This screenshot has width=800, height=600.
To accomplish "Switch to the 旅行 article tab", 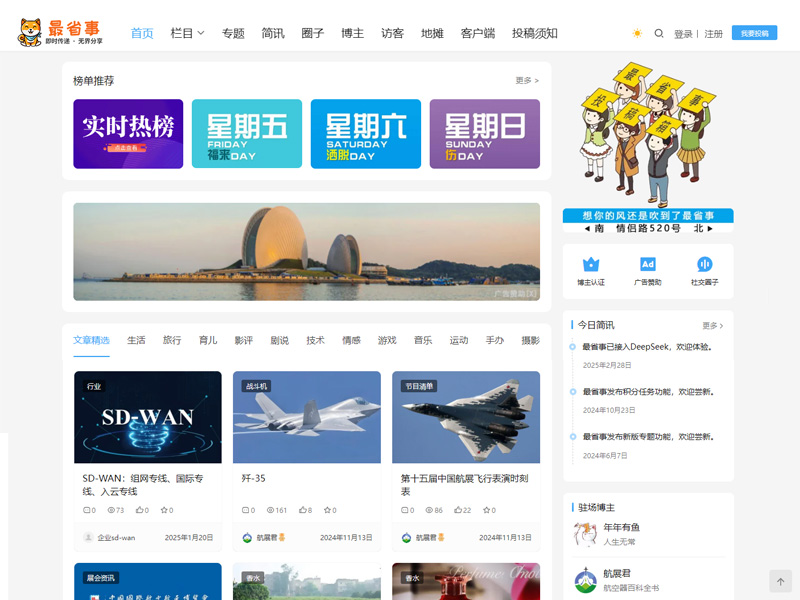I will point(172,341).
